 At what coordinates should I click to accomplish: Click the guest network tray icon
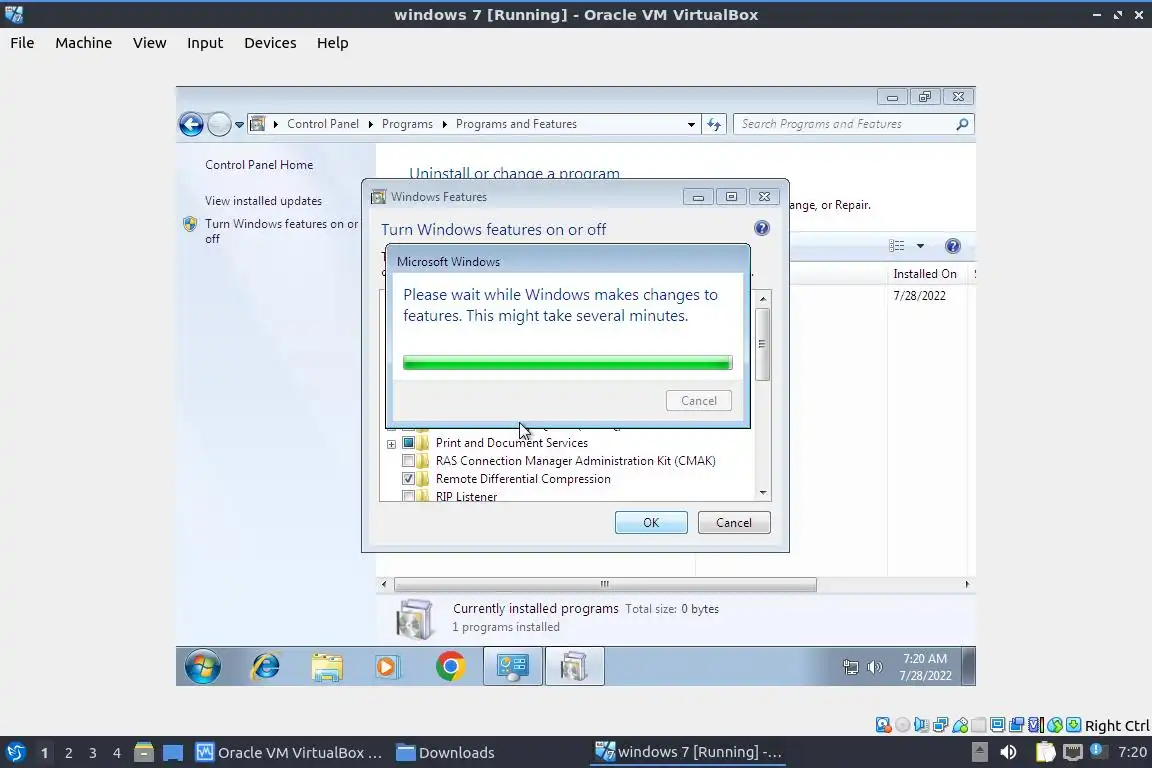[850, 667]
